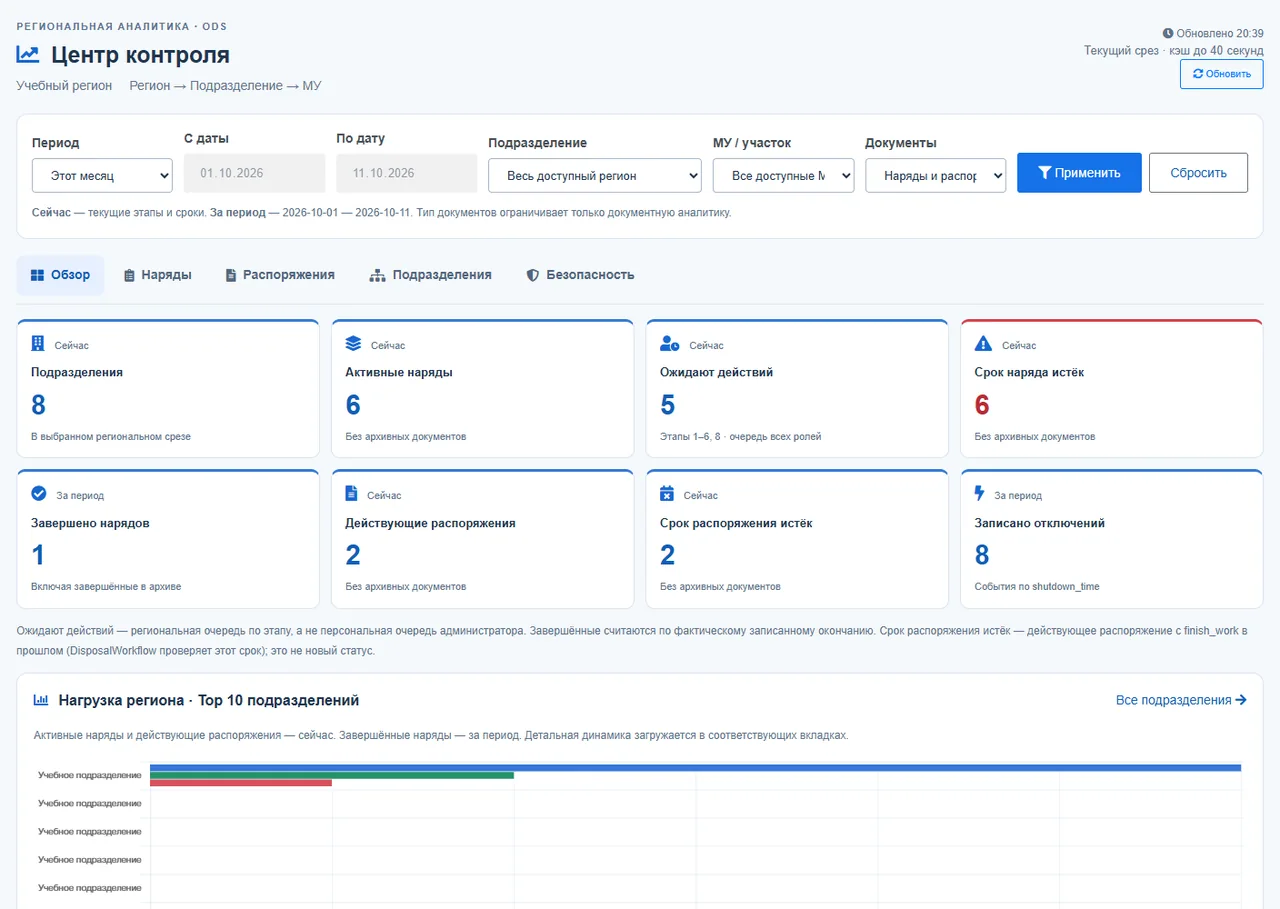Click the Применить filter button
The width and height of the screenshot is (1280, 909).
pyautogui.click(x=1079, y=173)
